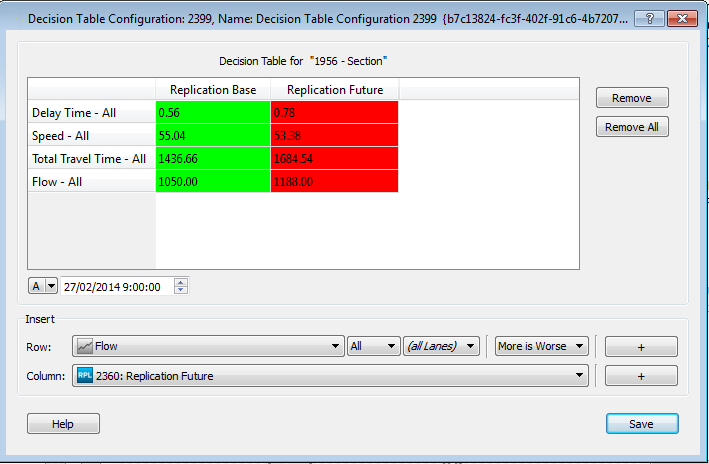Image resolution: width=709 pixels, height=464 pixels.
Task: Select the 'Delay Time - All' row header
Action: click(x=91, y=113)
